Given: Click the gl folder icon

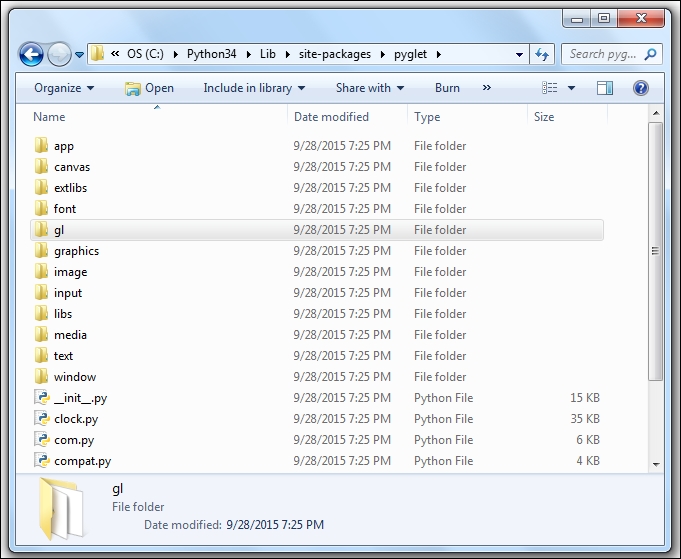Looking at the screenshot, I should pos(41,229).
